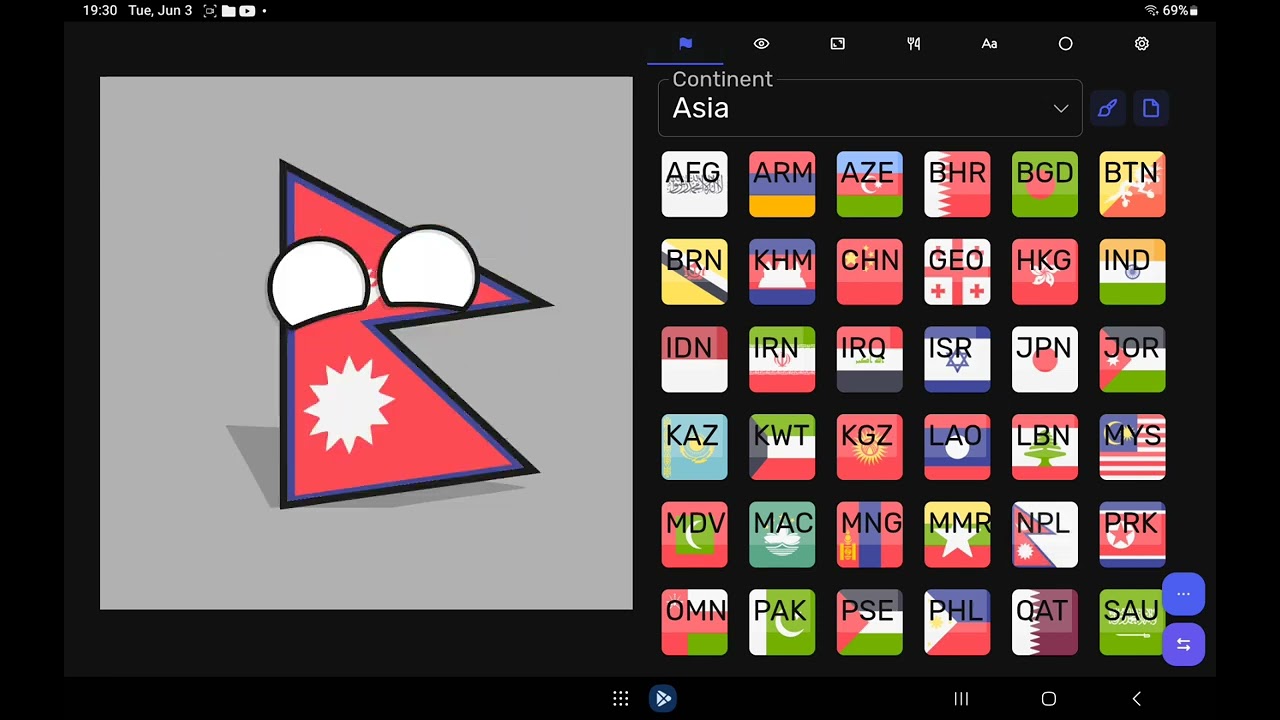Choose the MAC Macau flag tile
Image resolution: width=1280 pixels, height=720 pixels.
coord(782,535)
